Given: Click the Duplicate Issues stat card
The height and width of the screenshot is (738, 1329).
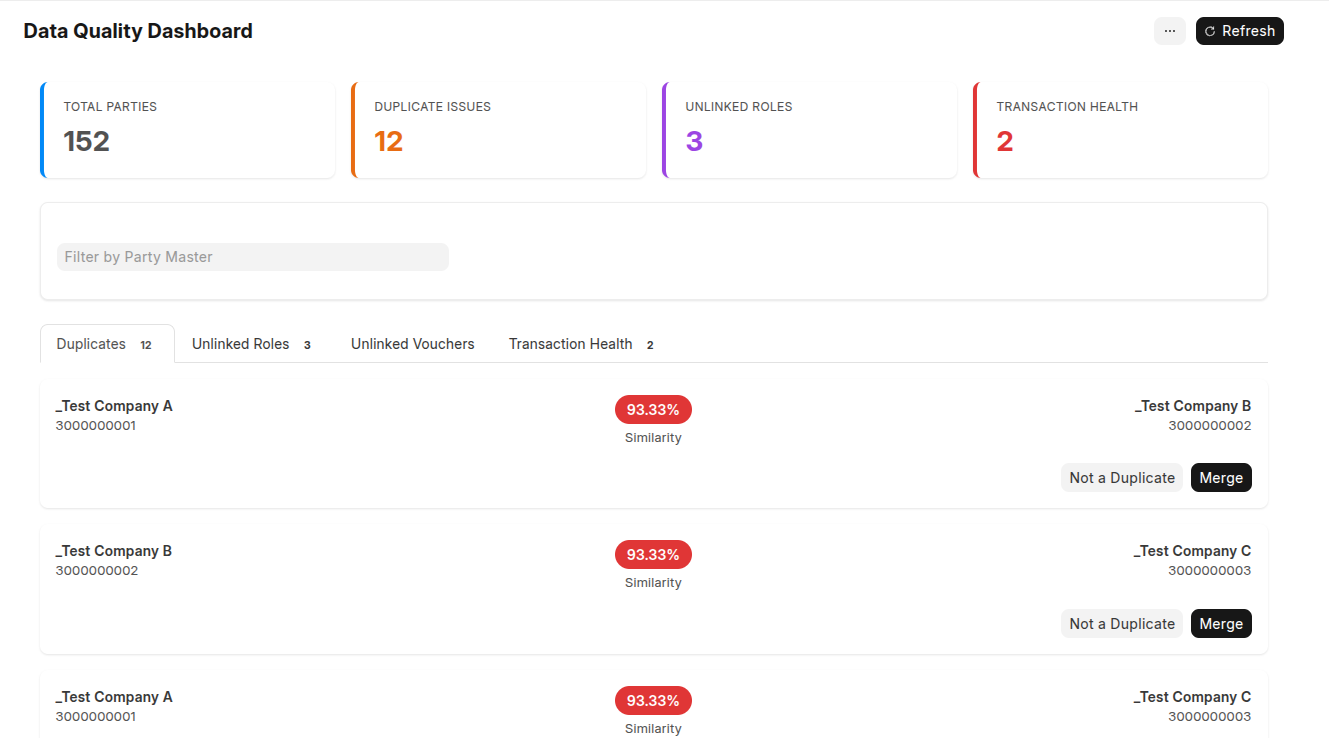Looking at the screenshot, I should click(499, 130).
